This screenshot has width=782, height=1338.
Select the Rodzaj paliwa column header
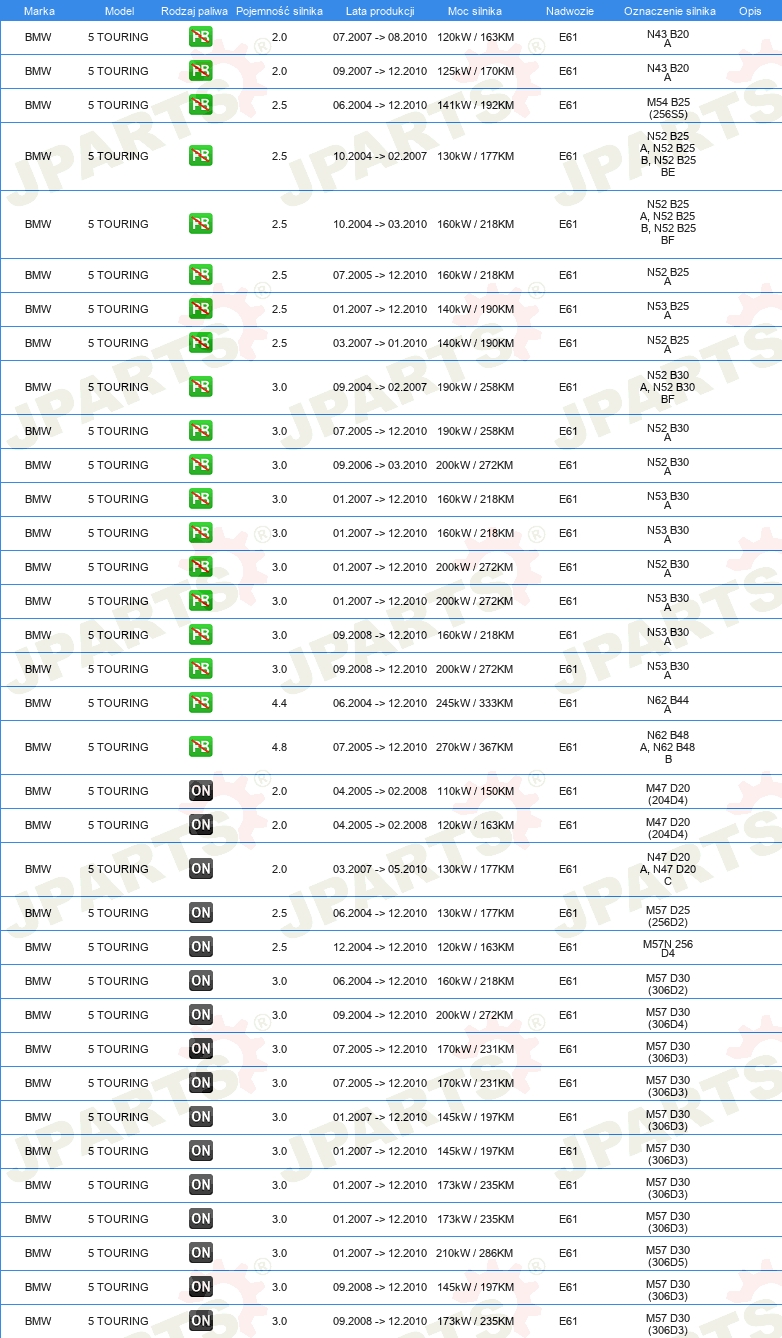point(194,10)
